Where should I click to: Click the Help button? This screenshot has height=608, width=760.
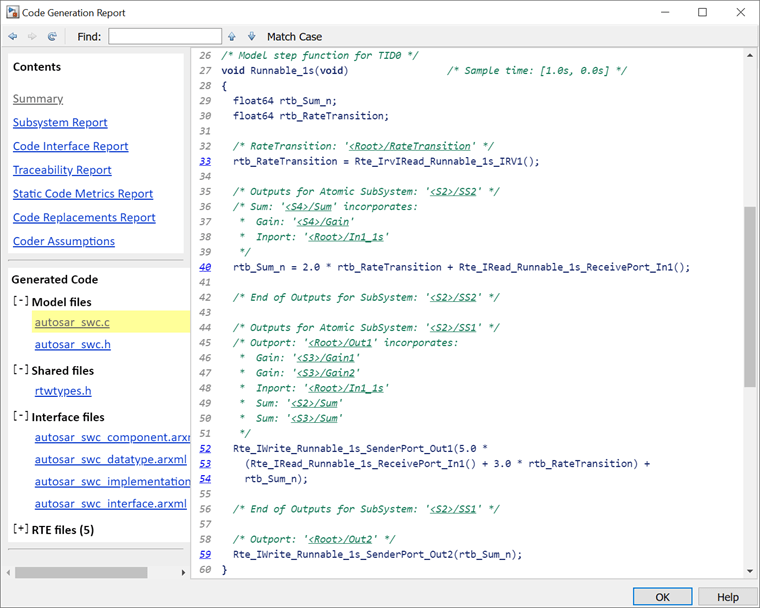(x=728, y=597)
